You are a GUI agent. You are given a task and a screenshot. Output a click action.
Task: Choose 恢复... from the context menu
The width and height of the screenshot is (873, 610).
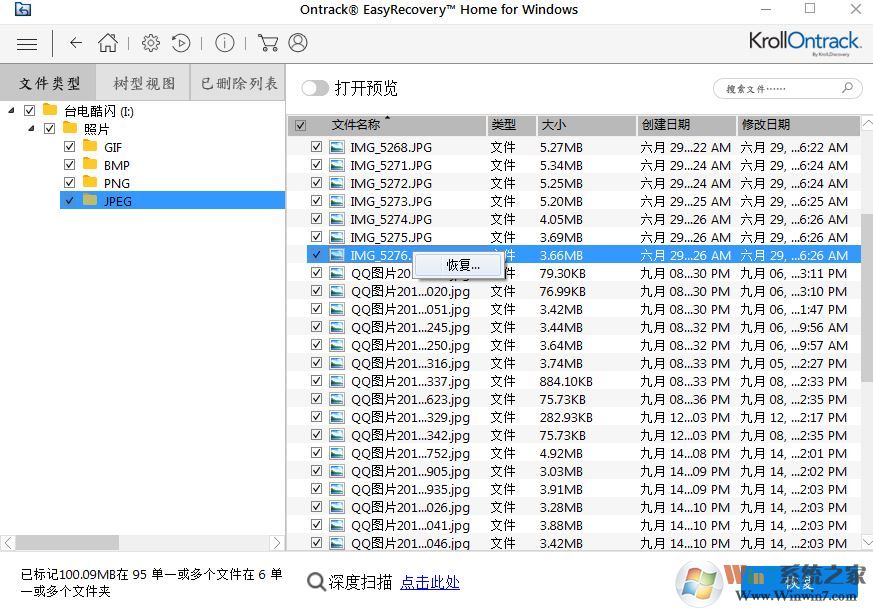461,264
